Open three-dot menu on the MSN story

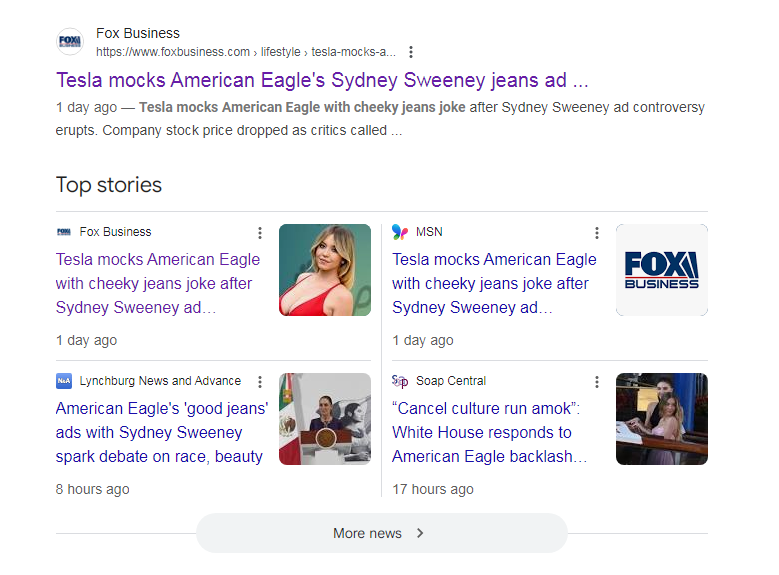pyautogui.click(x=597, y=233)
